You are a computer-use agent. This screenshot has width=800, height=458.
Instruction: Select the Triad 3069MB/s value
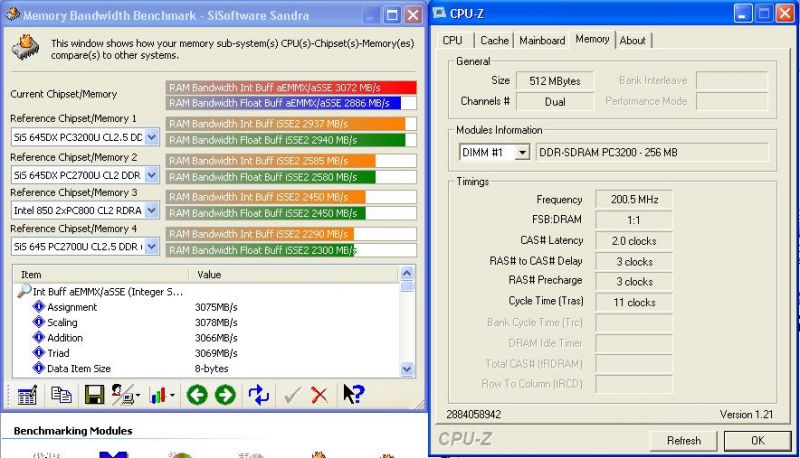(216, 353)
